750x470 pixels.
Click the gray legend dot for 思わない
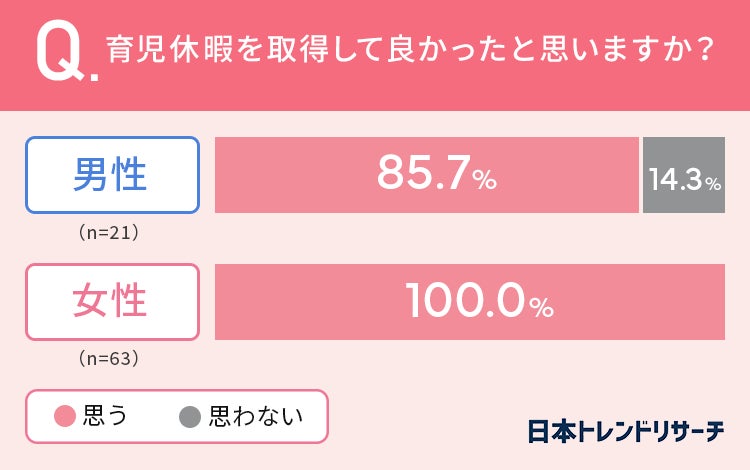pos(190,416)
